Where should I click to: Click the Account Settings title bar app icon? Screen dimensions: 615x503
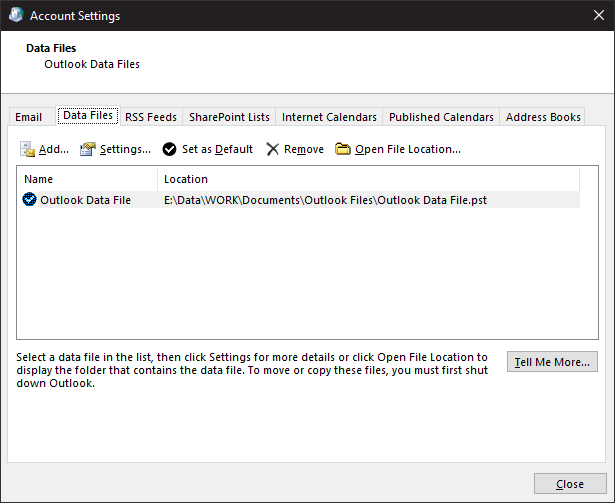16,15
